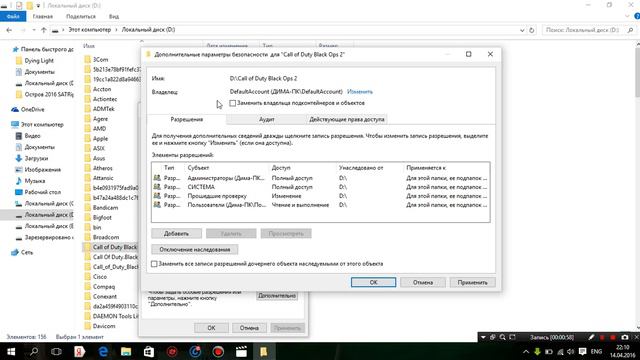Image resolution: width=640 pixels, height=360 pixels.
Task: Open taskbar search magnifier
Action: (x=34, y=351)
